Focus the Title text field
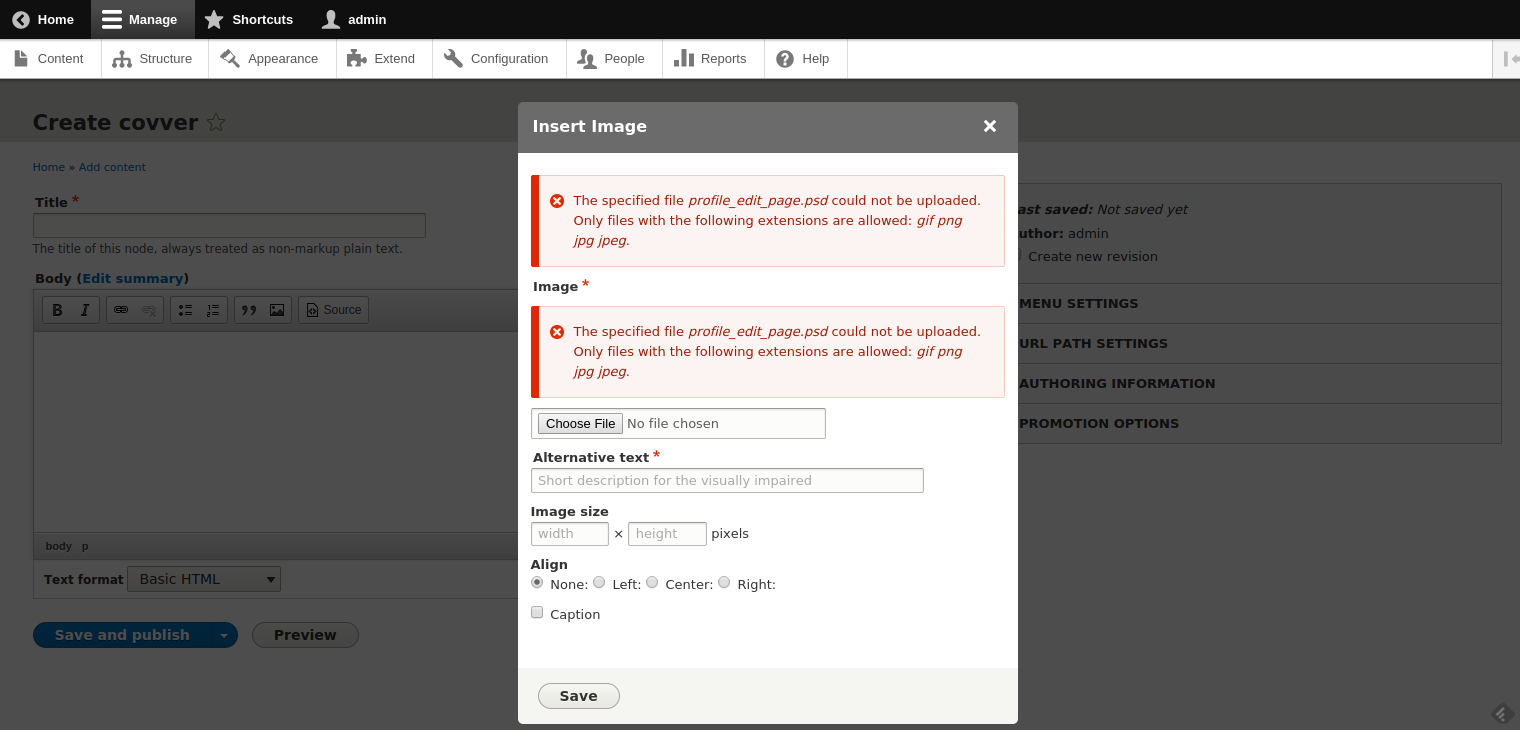 [x=229, y=225]
